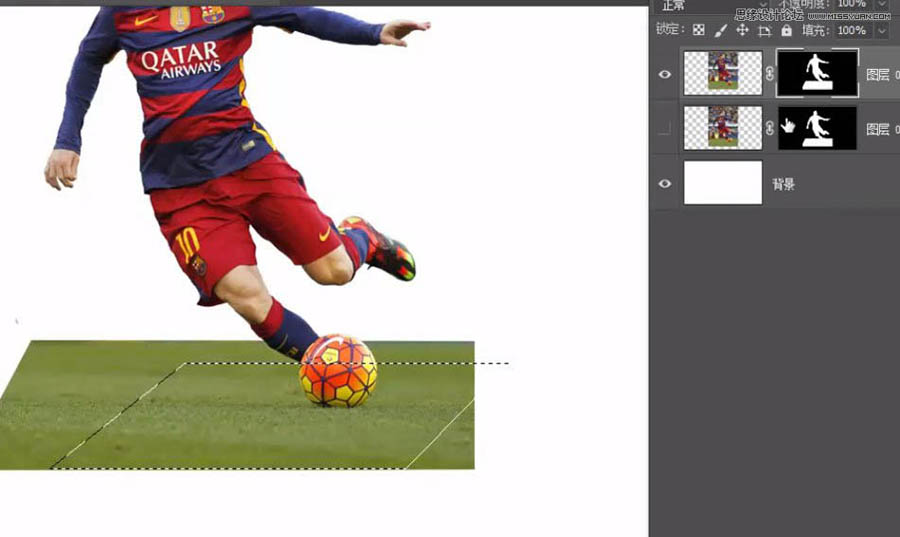
Task: Click the lock transparent pixels icon
Action: (x=699, y=30)
